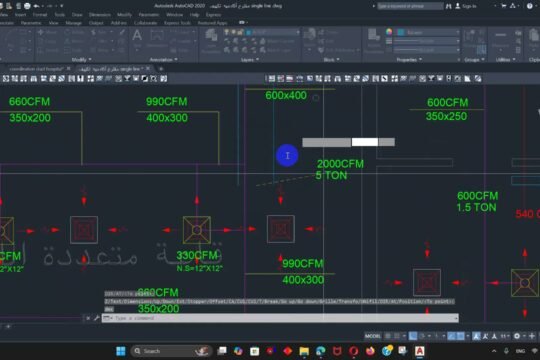The image size is (540, 360).
Task: Click the MODEL space button
Action: point(373,336)
